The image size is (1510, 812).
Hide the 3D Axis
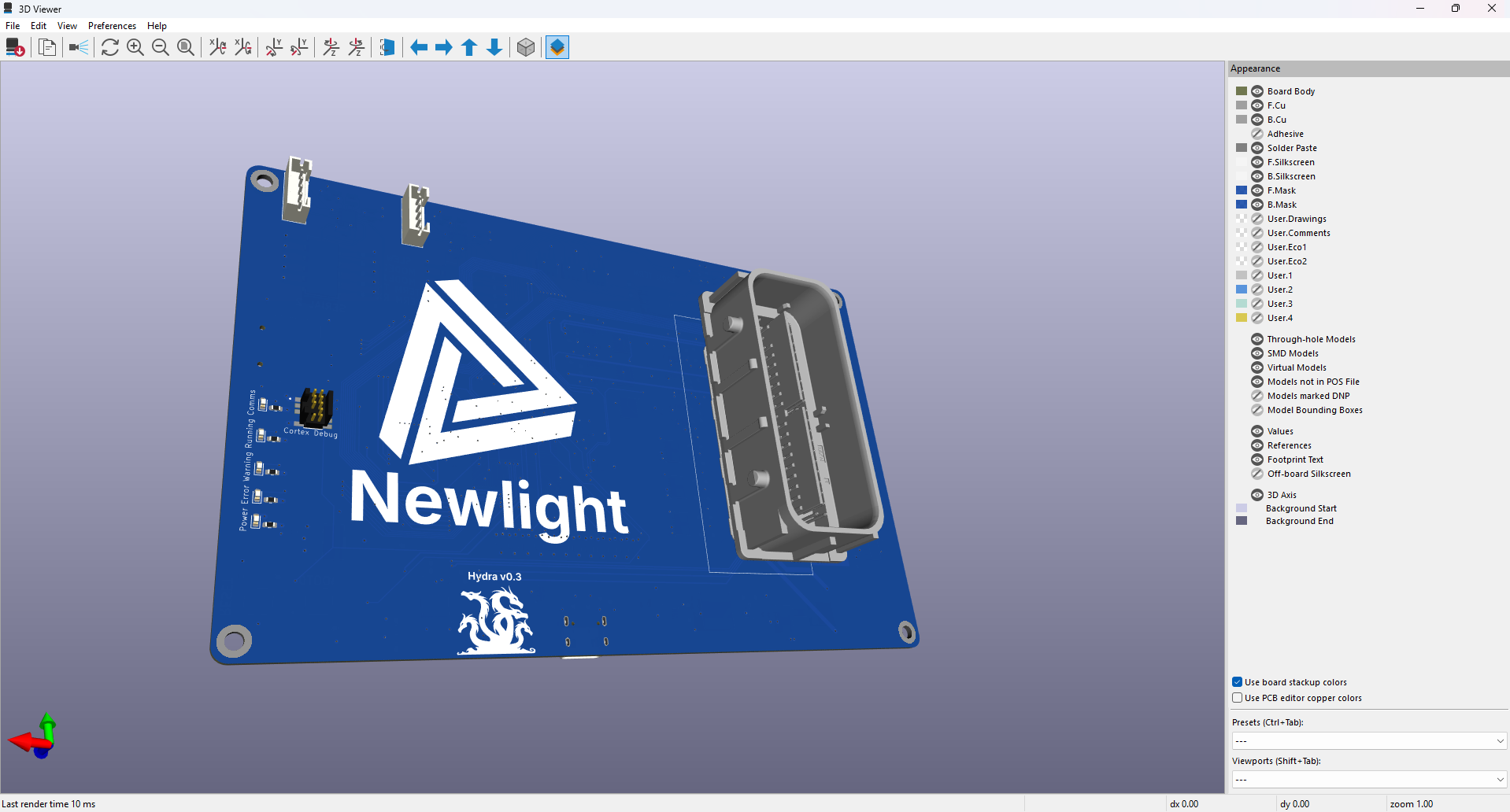pos(1257,495)
